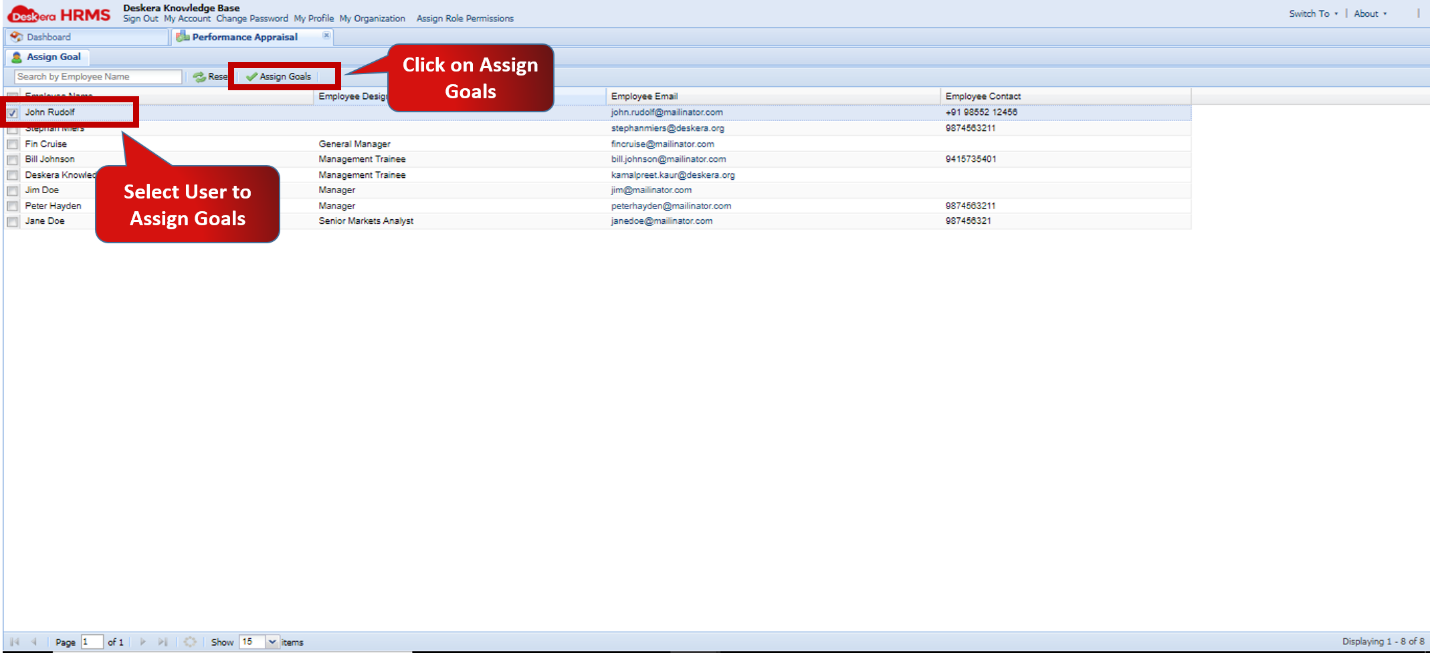Click the green Reset refresh icon
This screenshot has height=653, width=1430.
tap(198, 75)
